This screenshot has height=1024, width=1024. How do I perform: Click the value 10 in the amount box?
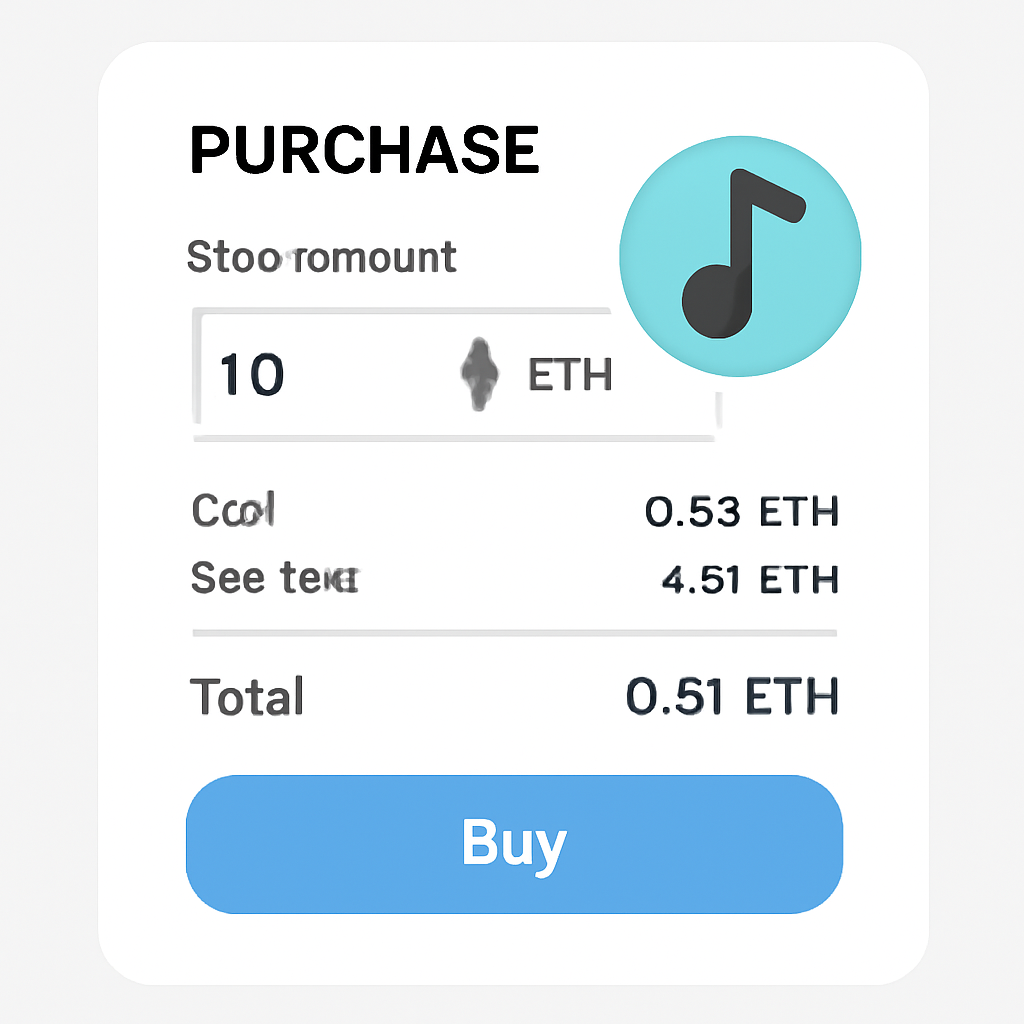click(253, 372)
